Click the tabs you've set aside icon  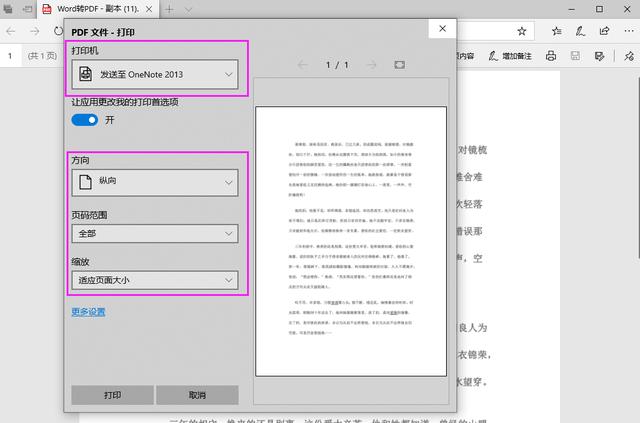(8, 9)
